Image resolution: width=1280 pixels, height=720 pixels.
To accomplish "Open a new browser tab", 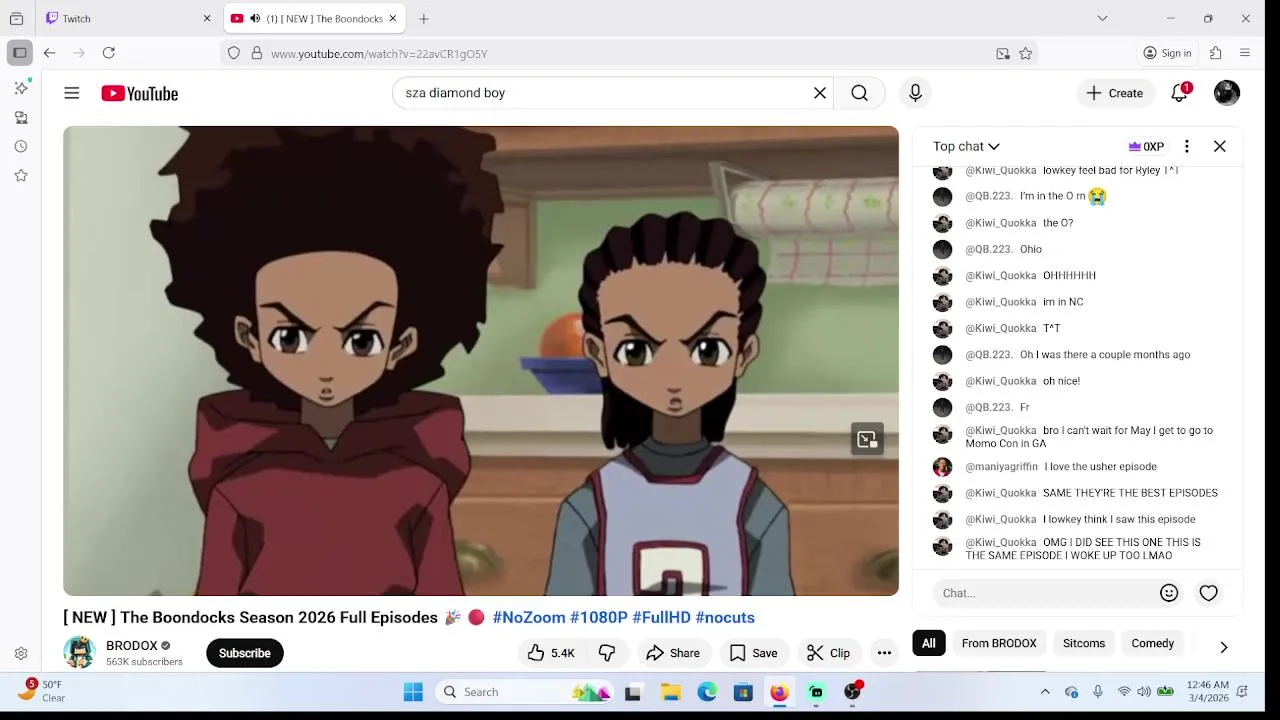I will coord(424,18).
